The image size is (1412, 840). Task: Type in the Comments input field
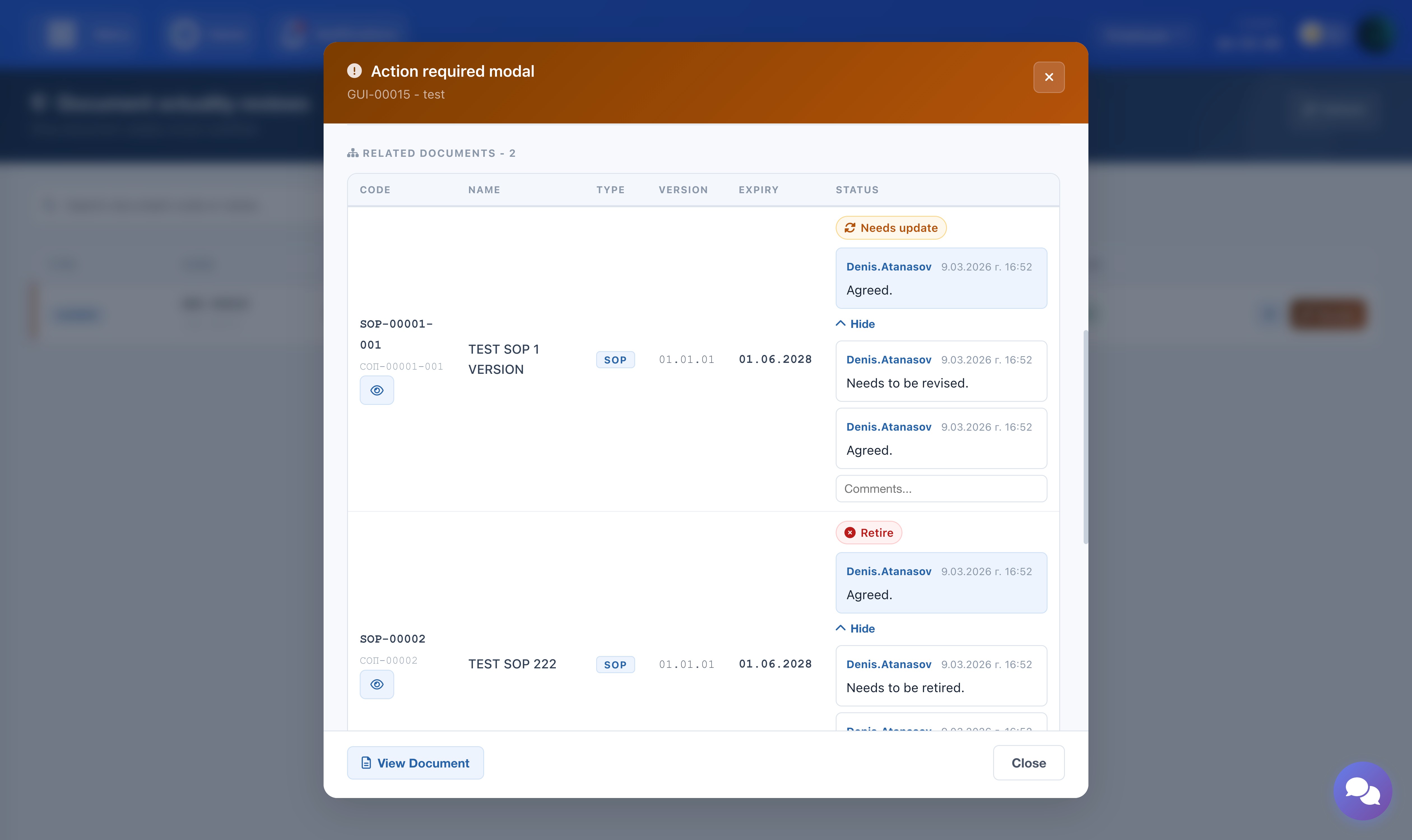pyautogui.click(x=941, y=489)
